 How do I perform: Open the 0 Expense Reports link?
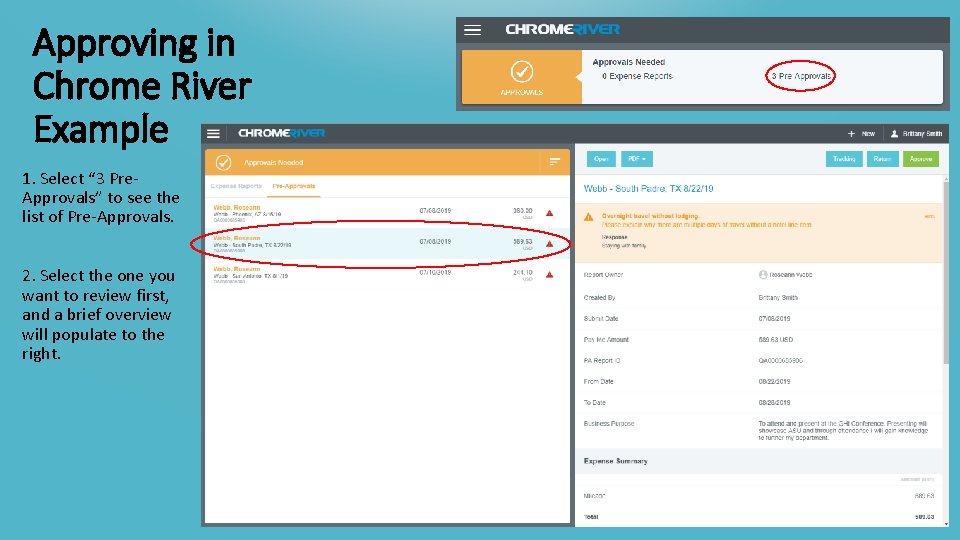point(637,76)
